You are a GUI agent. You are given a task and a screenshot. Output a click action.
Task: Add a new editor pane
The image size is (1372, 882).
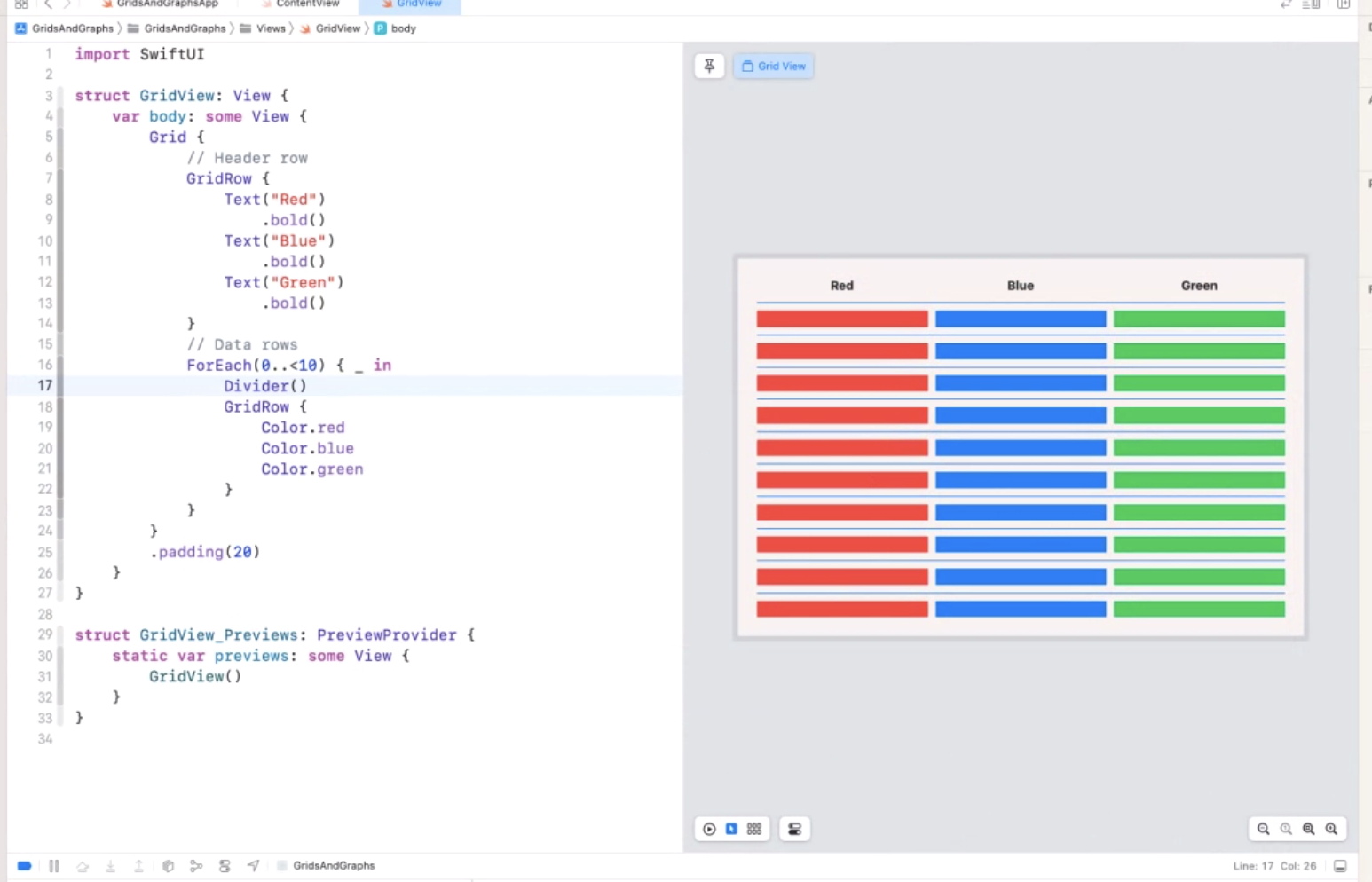1344,4
